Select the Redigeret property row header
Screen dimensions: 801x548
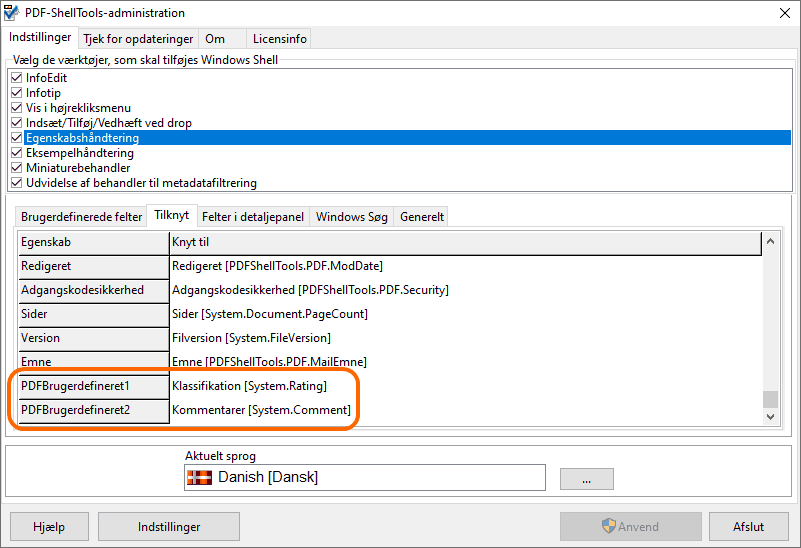[93, 267]
